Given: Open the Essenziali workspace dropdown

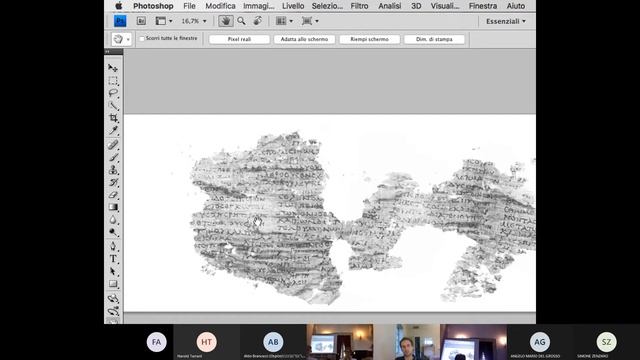Looking at the screenshot, I should pos(506,21).
